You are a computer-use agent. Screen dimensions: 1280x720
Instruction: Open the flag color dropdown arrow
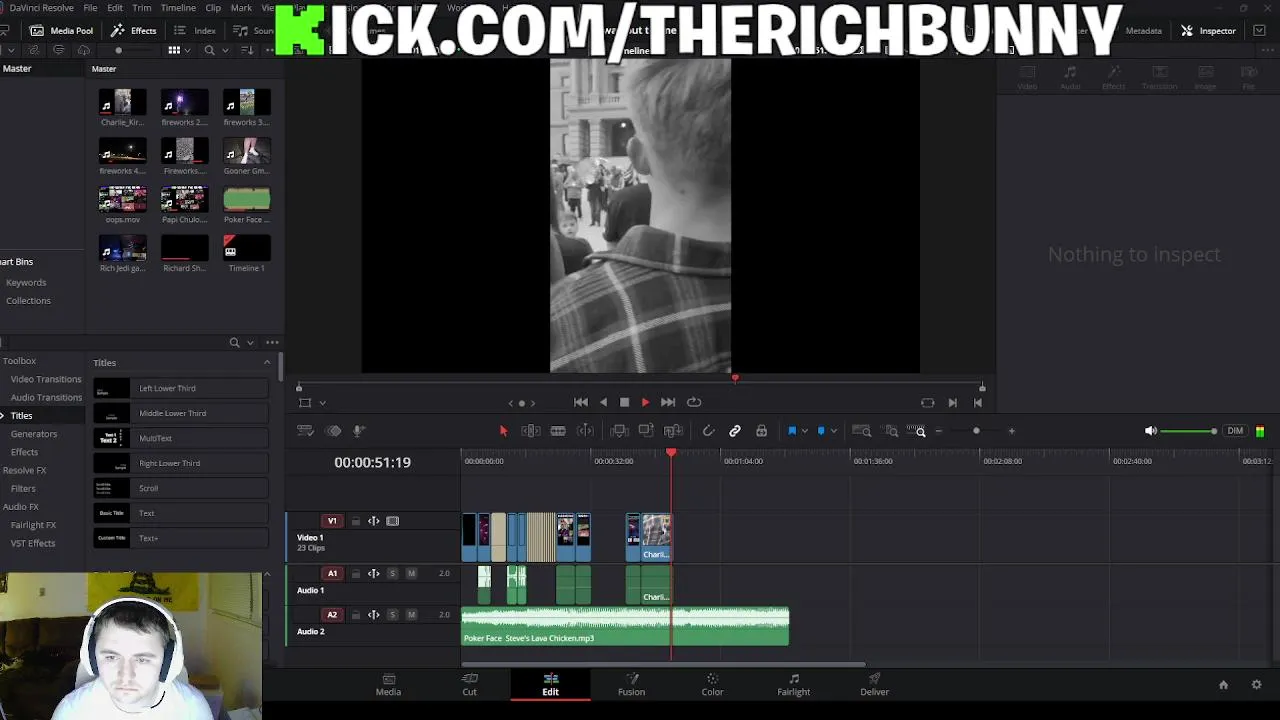pyautogui.click(x=804, y=431)
